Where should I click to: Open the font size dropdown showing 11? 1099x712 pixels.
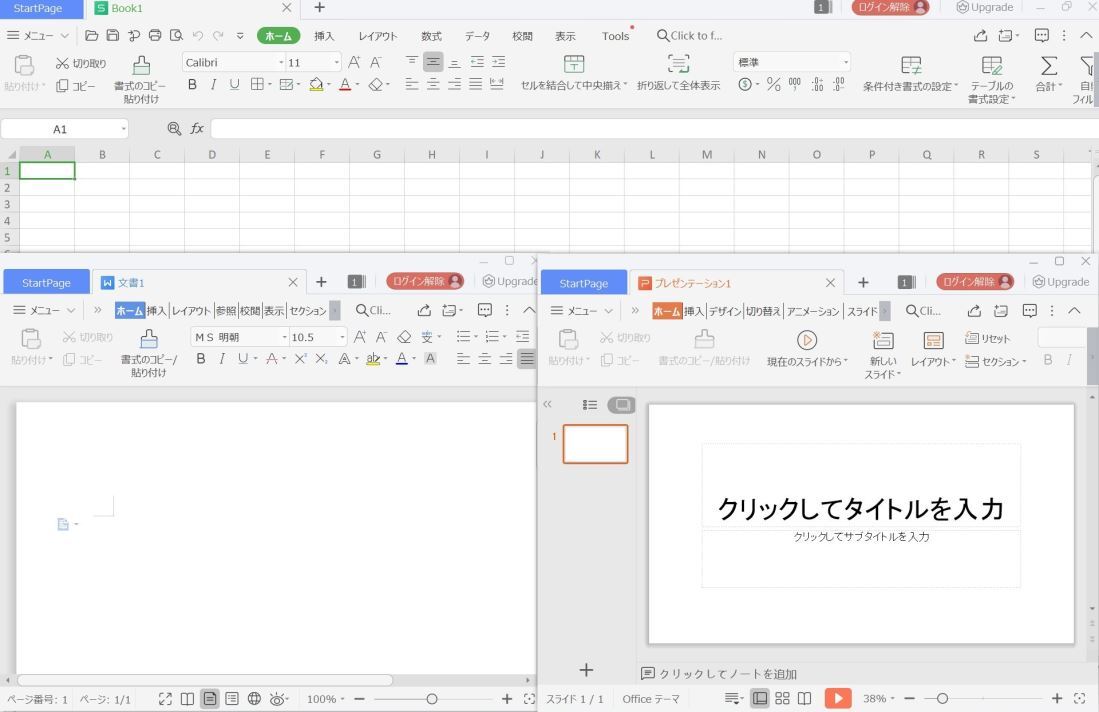334,62
